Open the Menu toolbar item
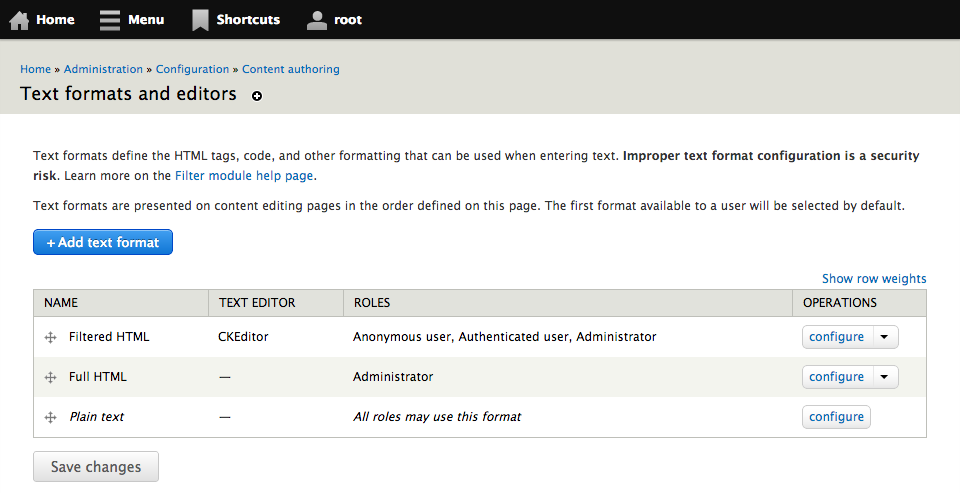The image size is (960, 493). pos(132,20)
